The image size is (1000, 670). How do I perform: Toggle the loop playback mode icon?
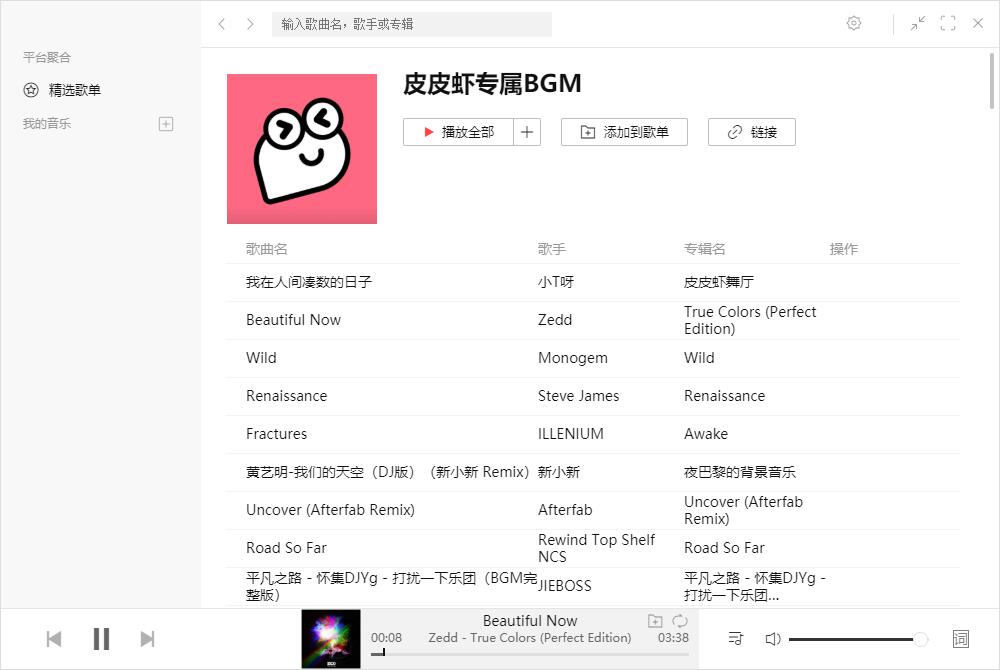click(x=680, y=621)
